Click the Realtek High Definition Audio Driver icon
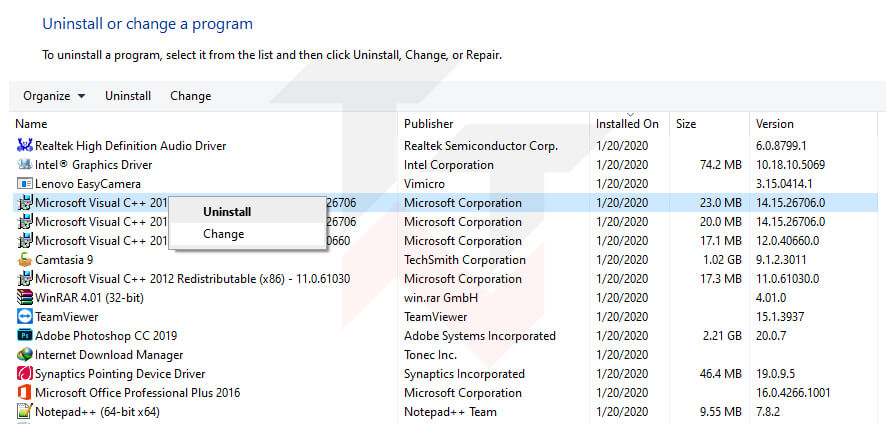886x424 pixels. (x=24, y=146)
